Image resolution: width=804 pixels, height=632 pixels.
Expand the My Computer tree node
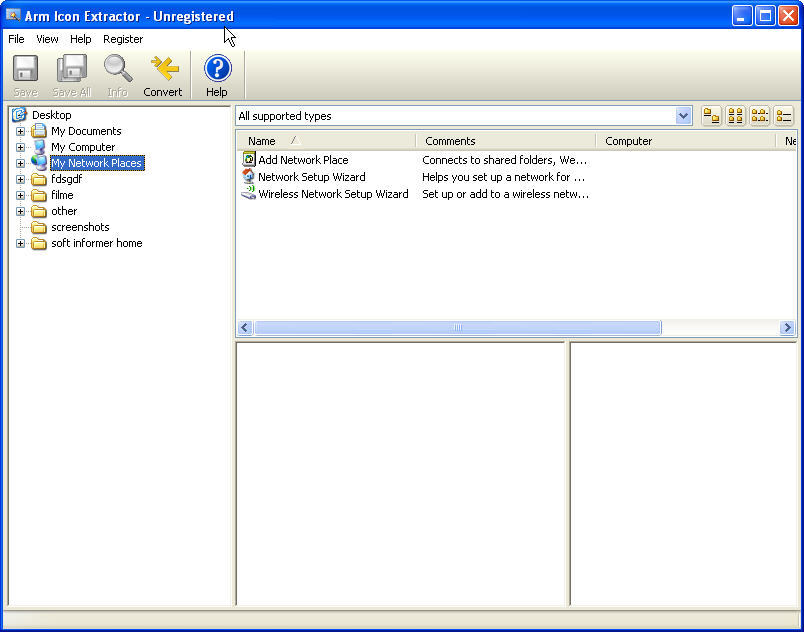click(21, 147)
